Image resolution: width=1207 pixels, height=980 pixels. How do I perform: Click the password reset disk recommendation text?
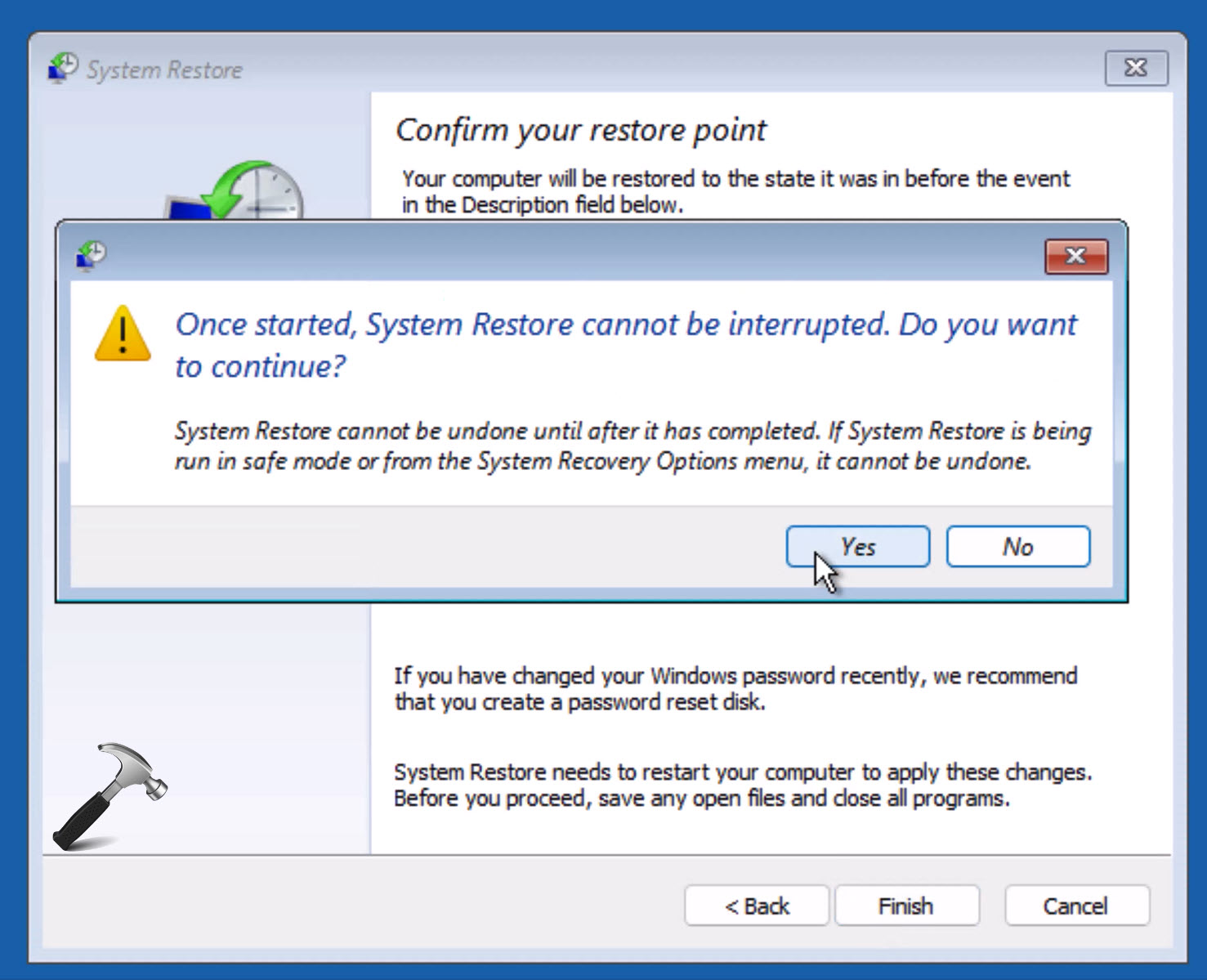coord(735,688)
